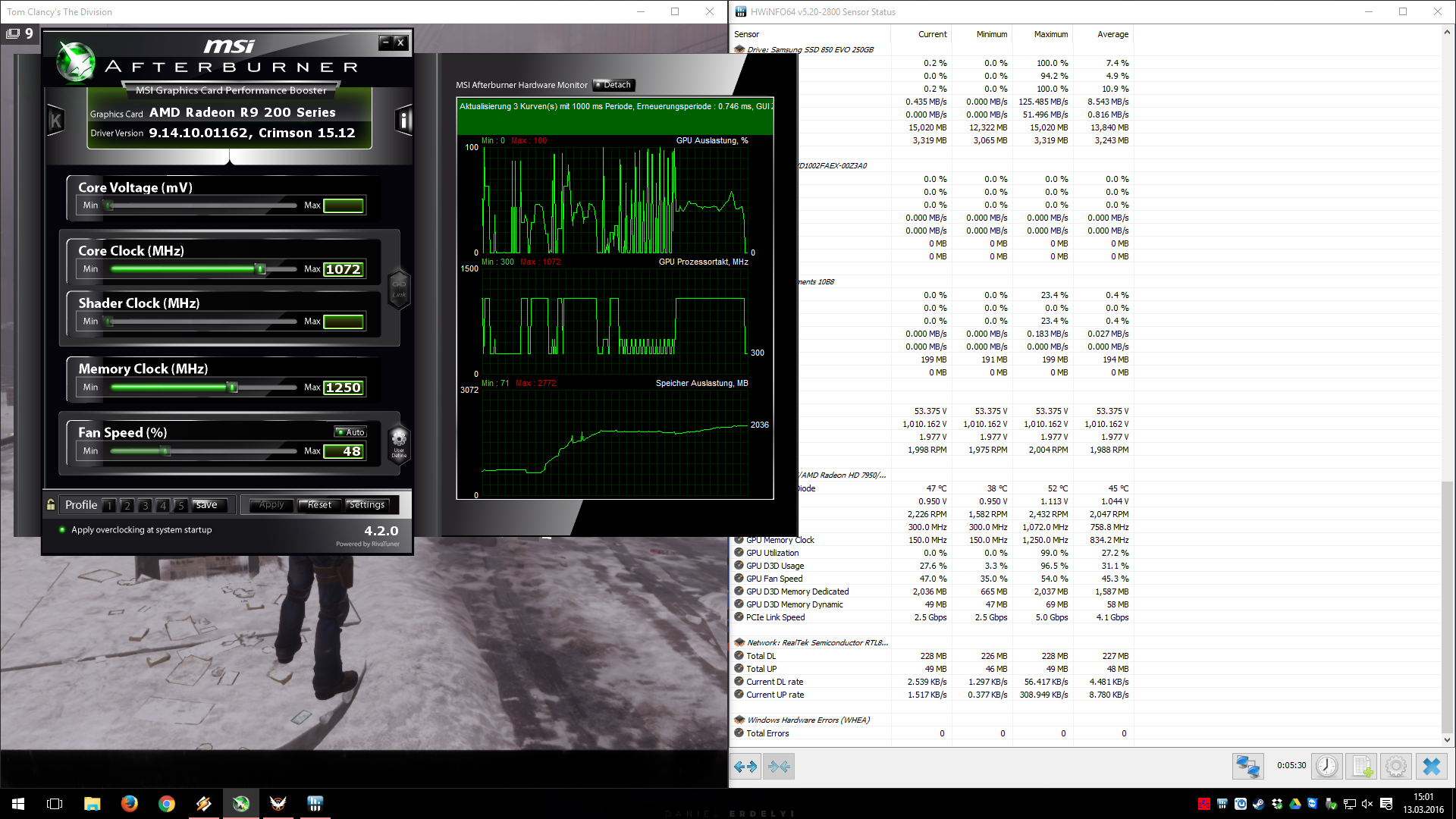Reset the HWiNFO elapsed-time clock icon
Viewport: 1456px width, 819px height.
coord(1326,767)
